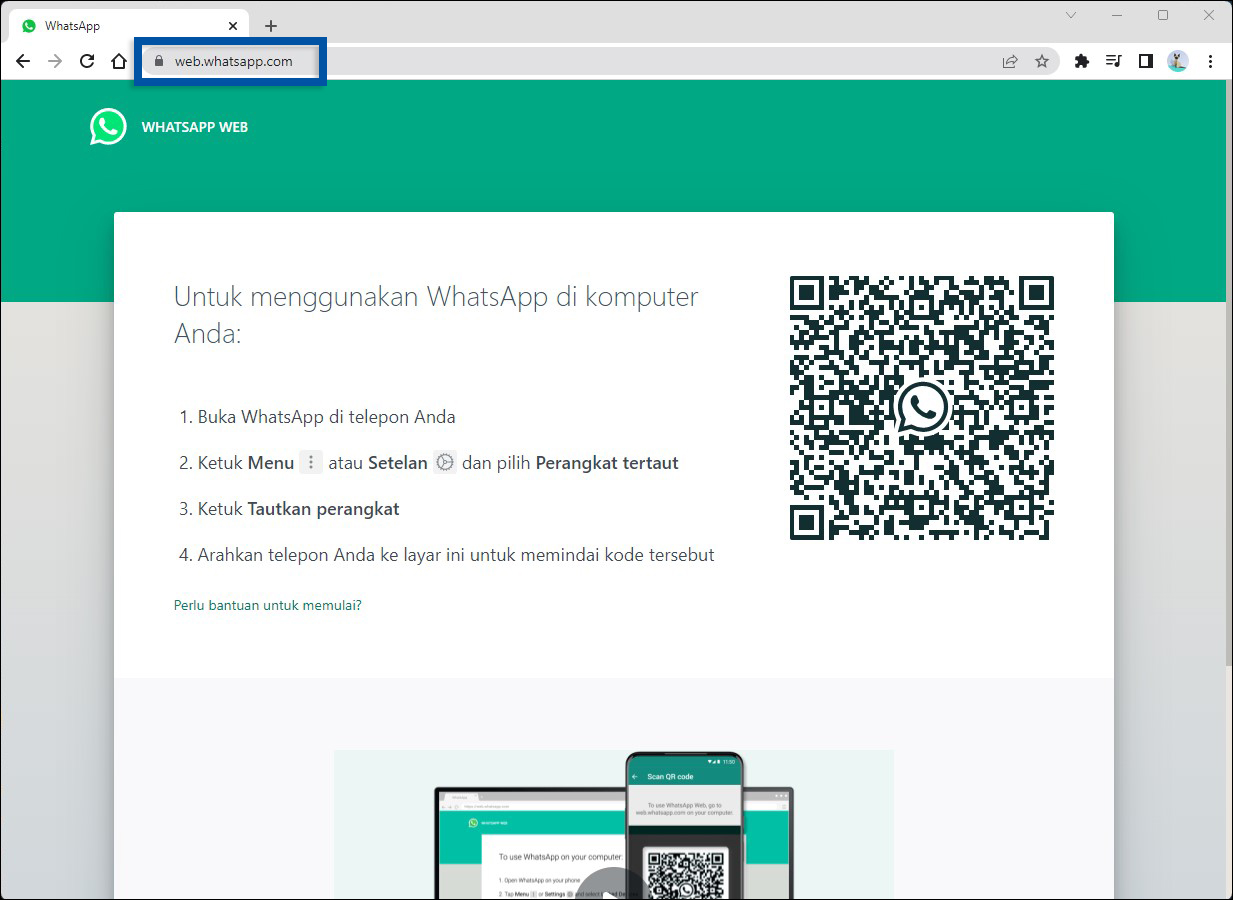1233x900 pixels.
Task: Click the Home button in the browser
Action: tap(119, 61)
